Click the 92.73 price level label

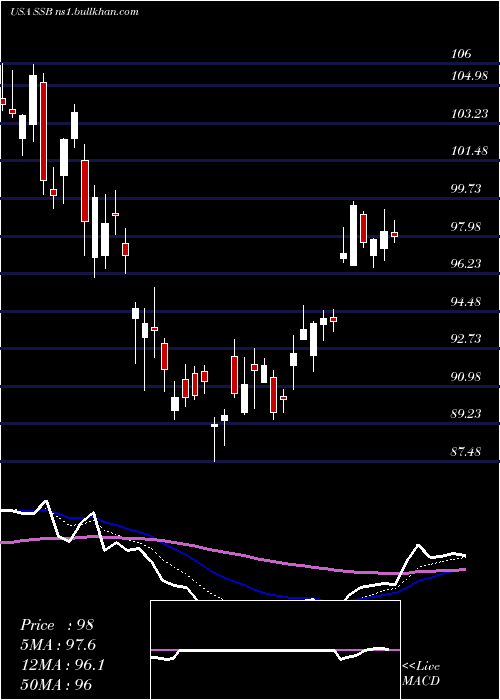click(x=467, y=339)
